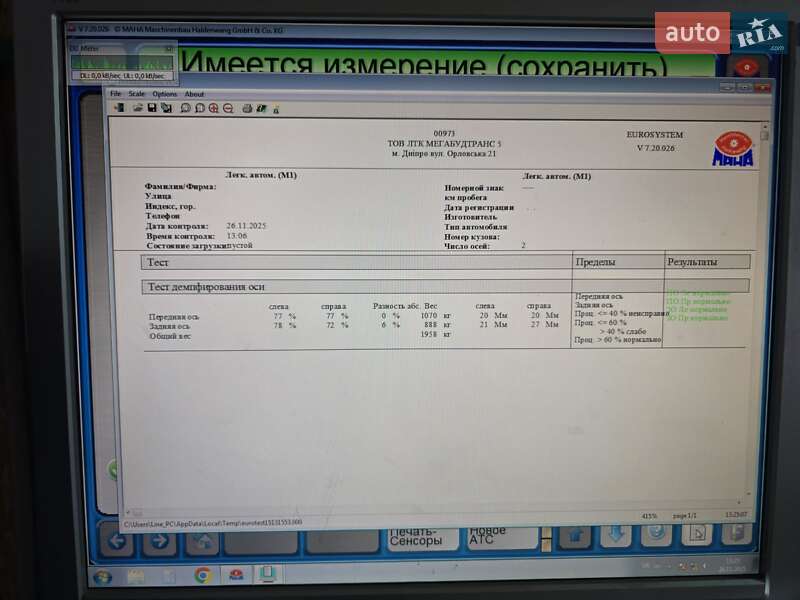Click the padlock icon in toolbar
This screenshot has height=600, width=800.
point(275,108)
